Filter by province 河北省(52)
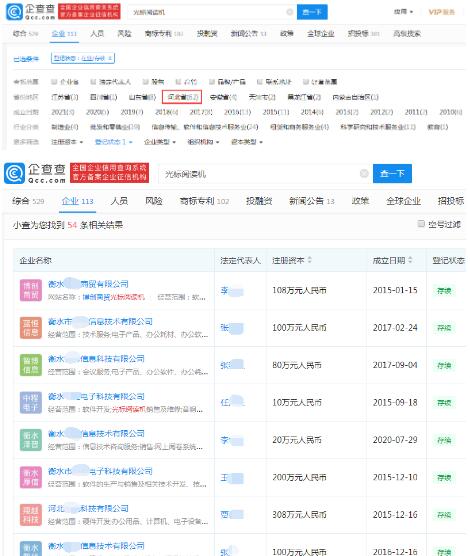 tap(182, 97)
